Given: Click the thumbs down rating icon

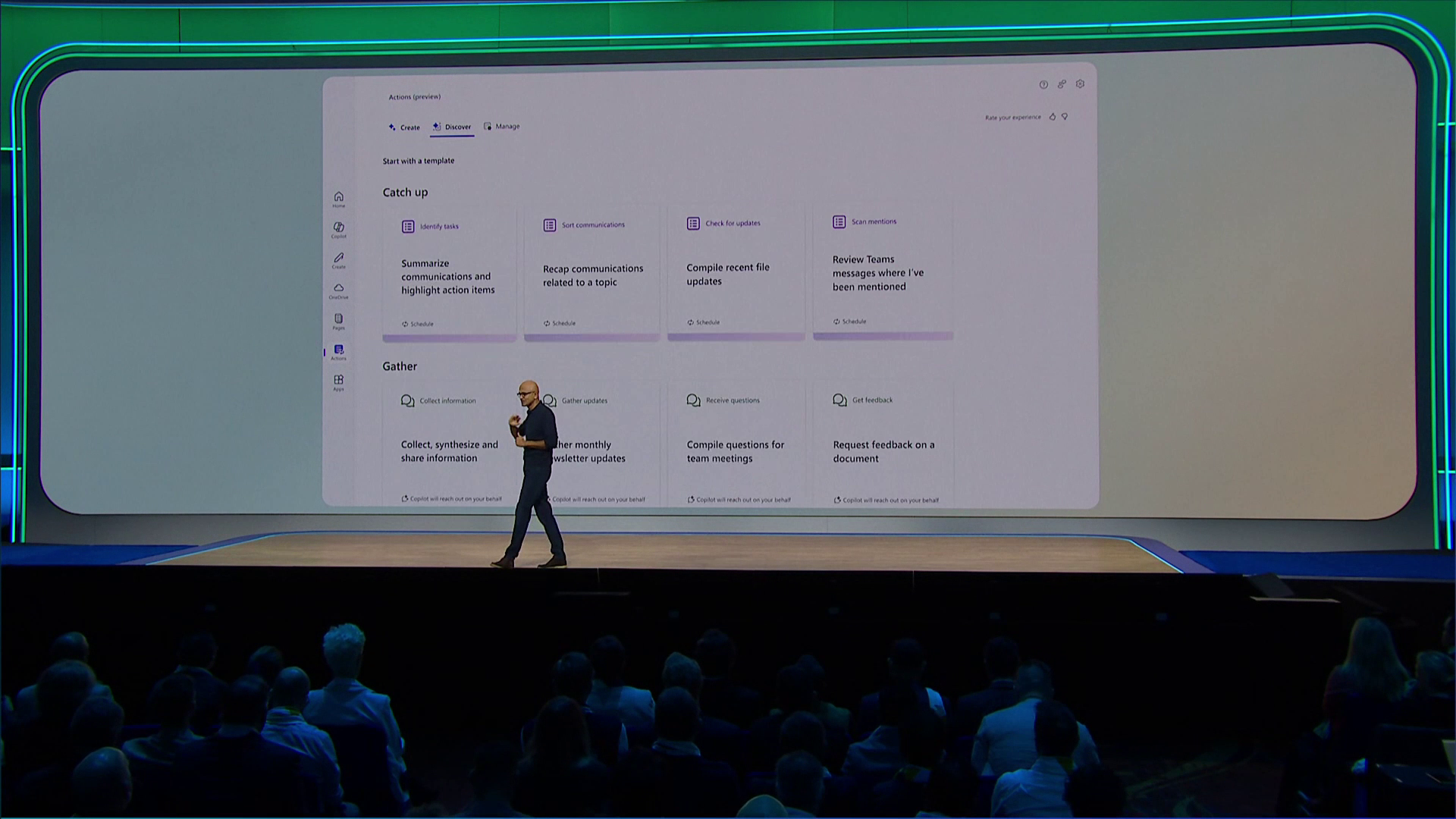Looking at the screenshot, I should tap(1065, 117).
